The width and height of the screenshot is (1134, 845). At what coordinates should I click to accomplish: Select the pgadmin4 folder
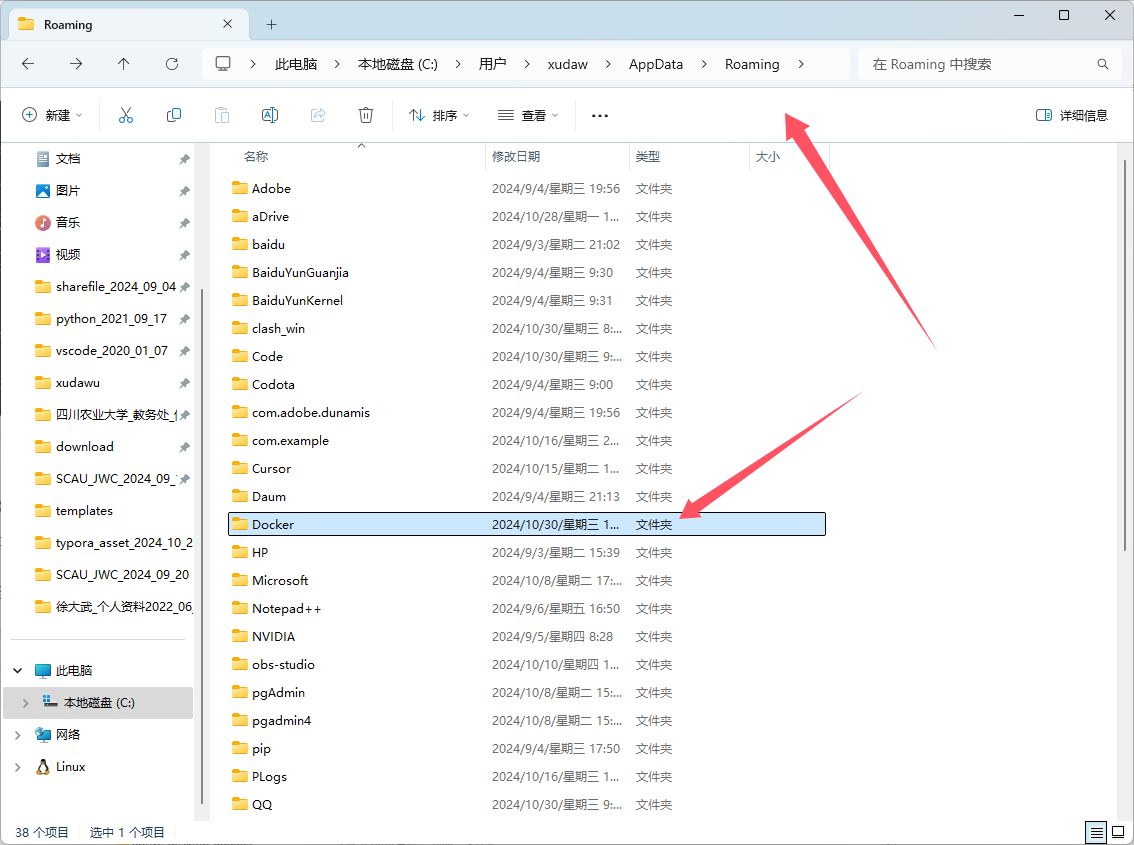pyautogui.click(x=526, y=721)
